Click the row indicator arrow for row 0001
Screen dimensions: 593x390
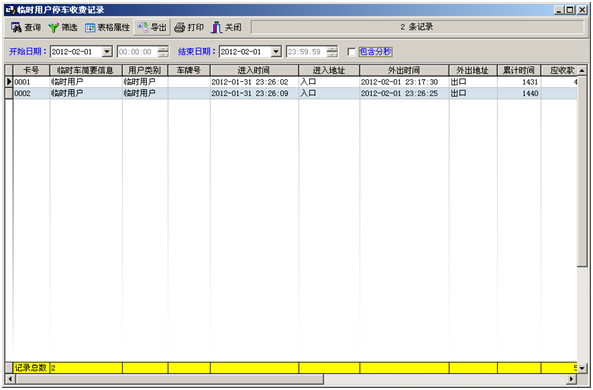(x=9, y=82)
